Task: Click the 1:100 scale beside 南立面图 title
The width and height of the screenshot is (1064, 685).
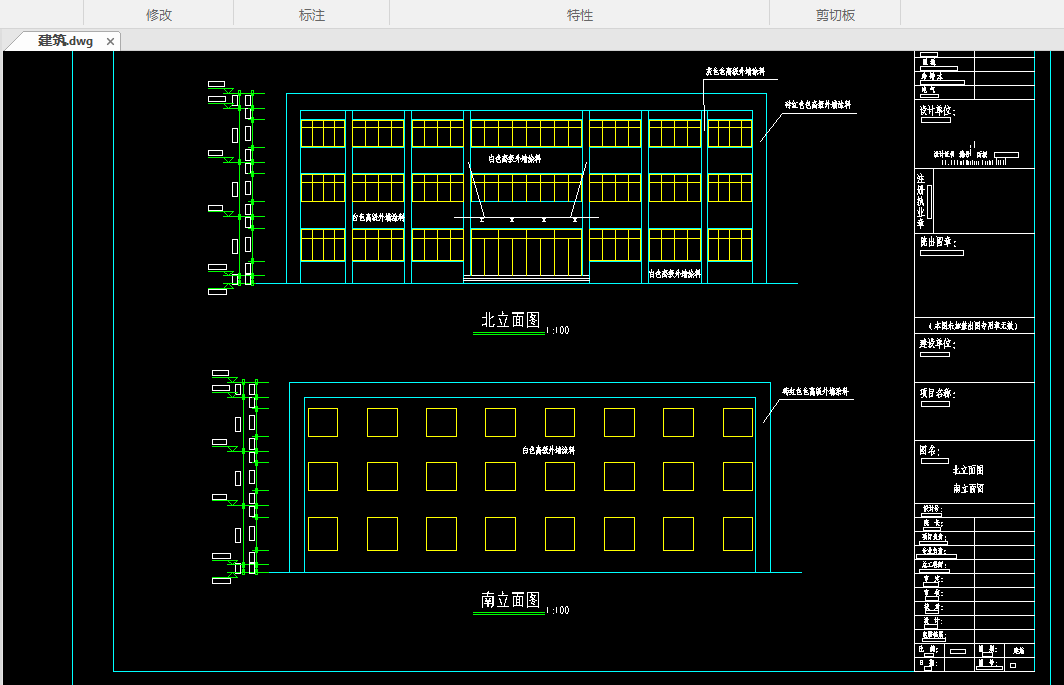Action: (x=558, y=610)
